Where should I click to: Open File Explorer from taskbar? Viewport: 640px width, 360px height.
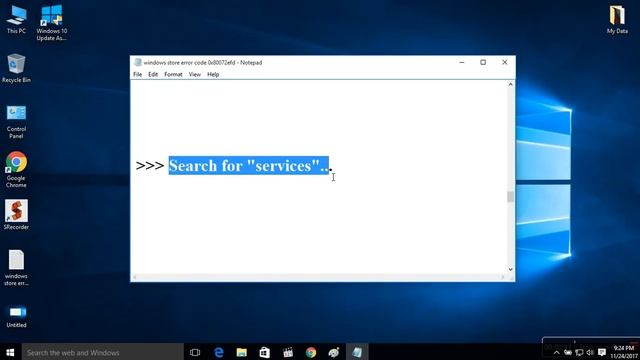(242, 352)
